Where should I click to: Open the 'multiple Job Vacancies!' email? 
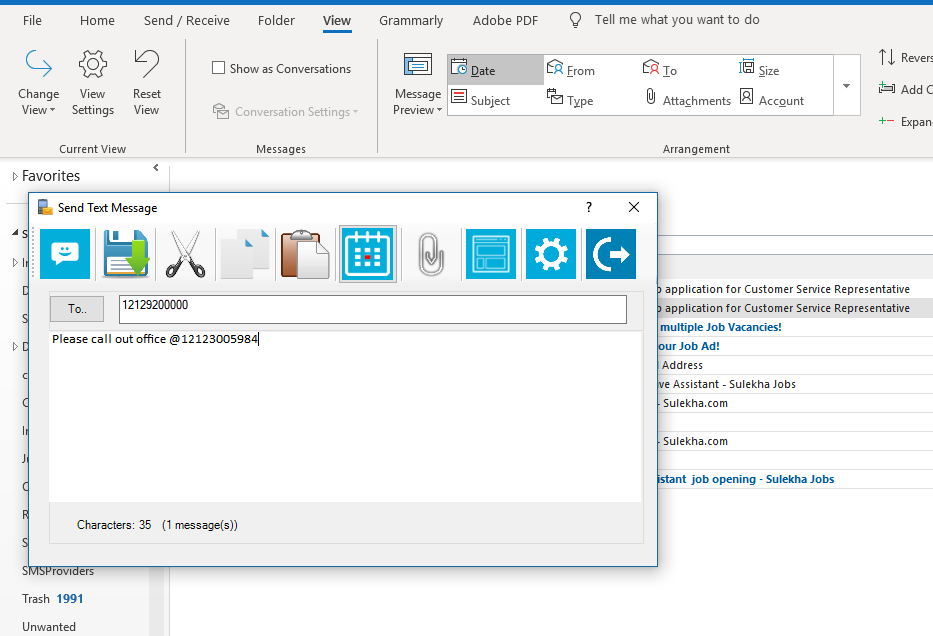pyautogui.click(x=795, y=327)
